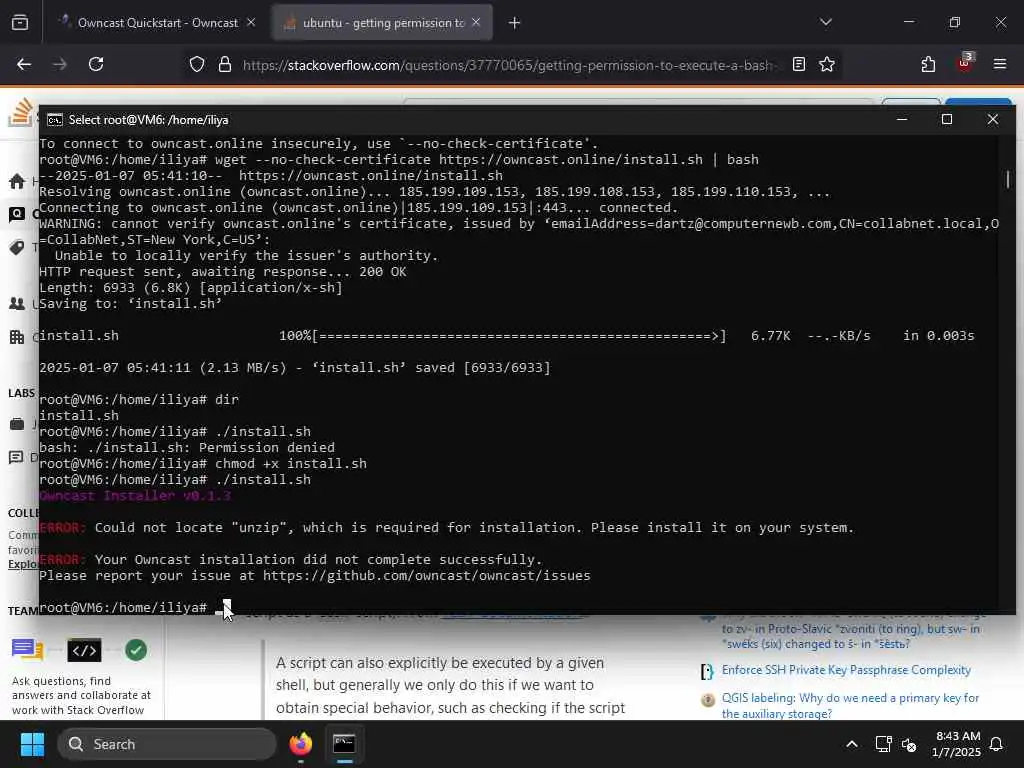Open the Firefox extensions puzzle icon
Image resolution: width=1024 pixels, height=768 pixels.
(928, 64)
